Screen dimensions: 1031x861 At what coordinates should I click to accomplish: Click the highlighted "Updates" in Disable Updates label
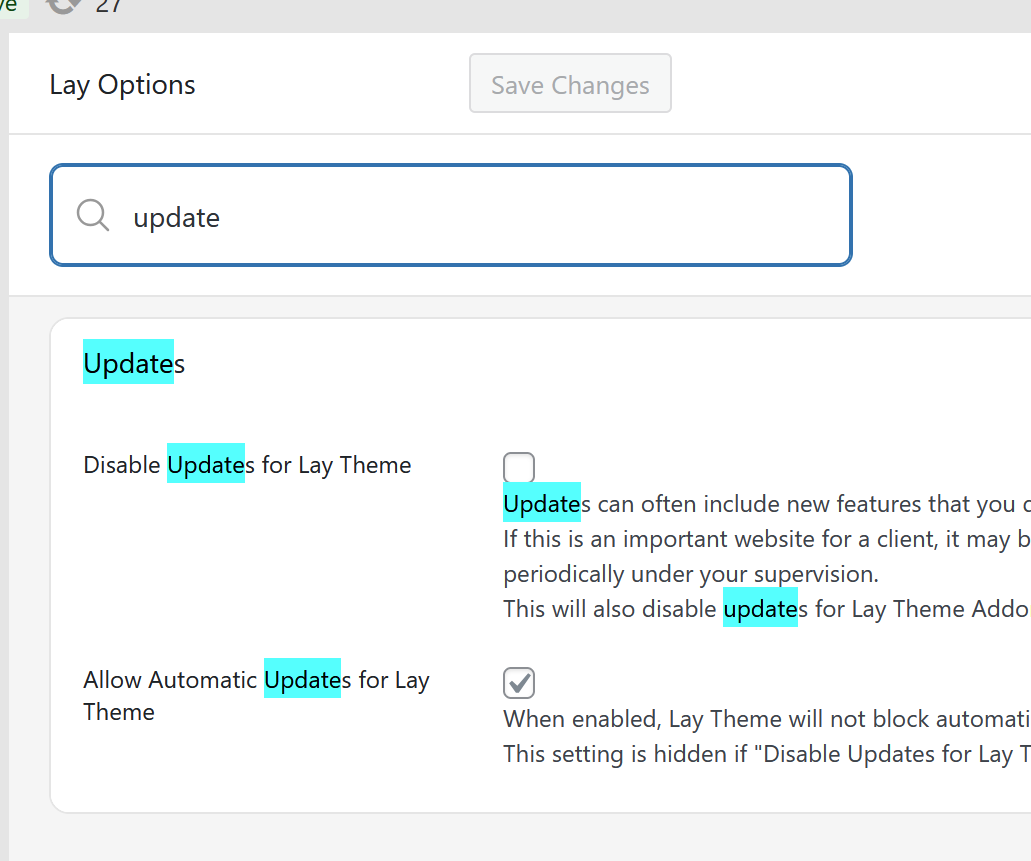(x=205, y=465)
